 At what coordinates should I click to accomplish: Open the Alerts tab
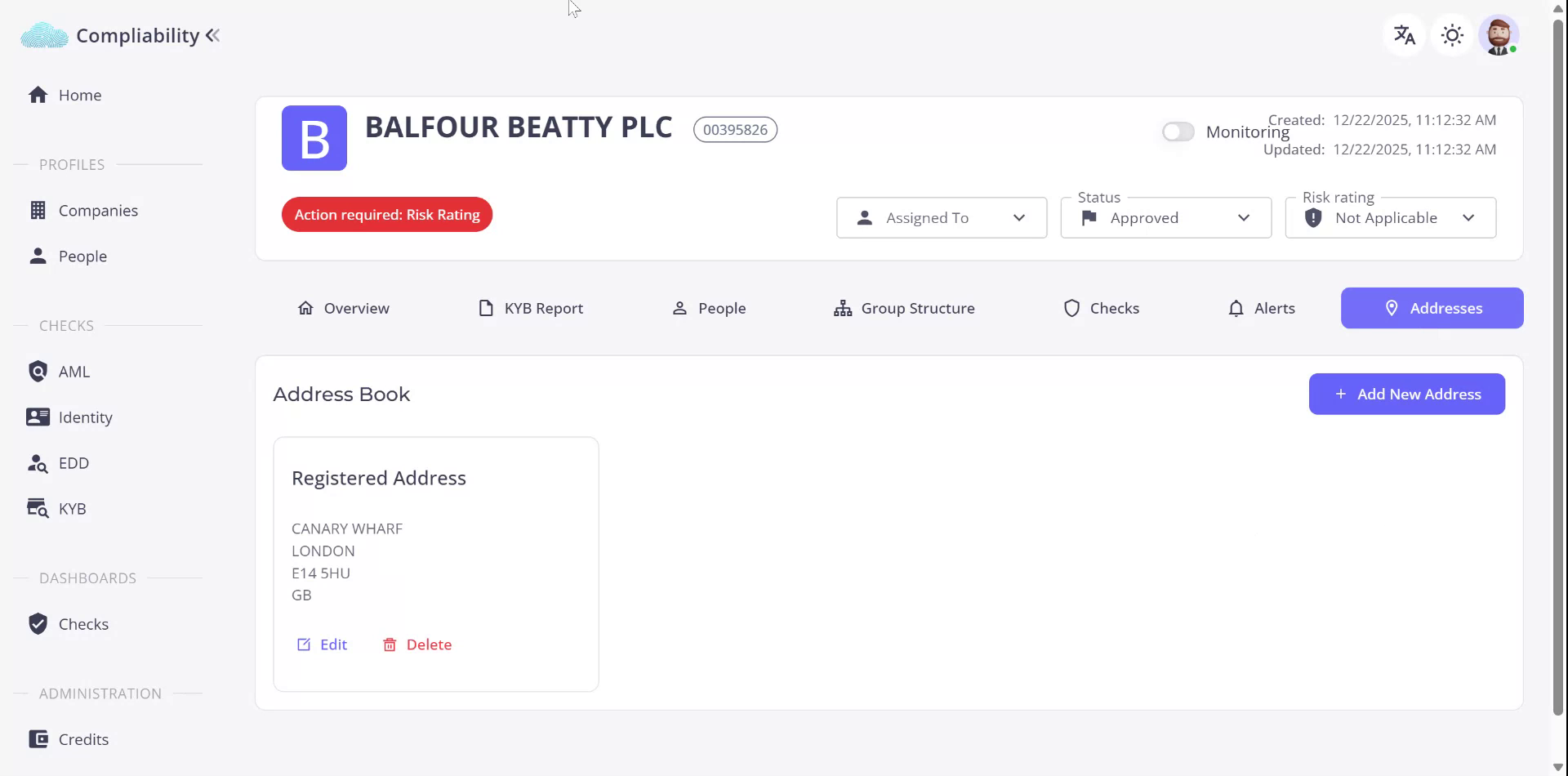1262,308
